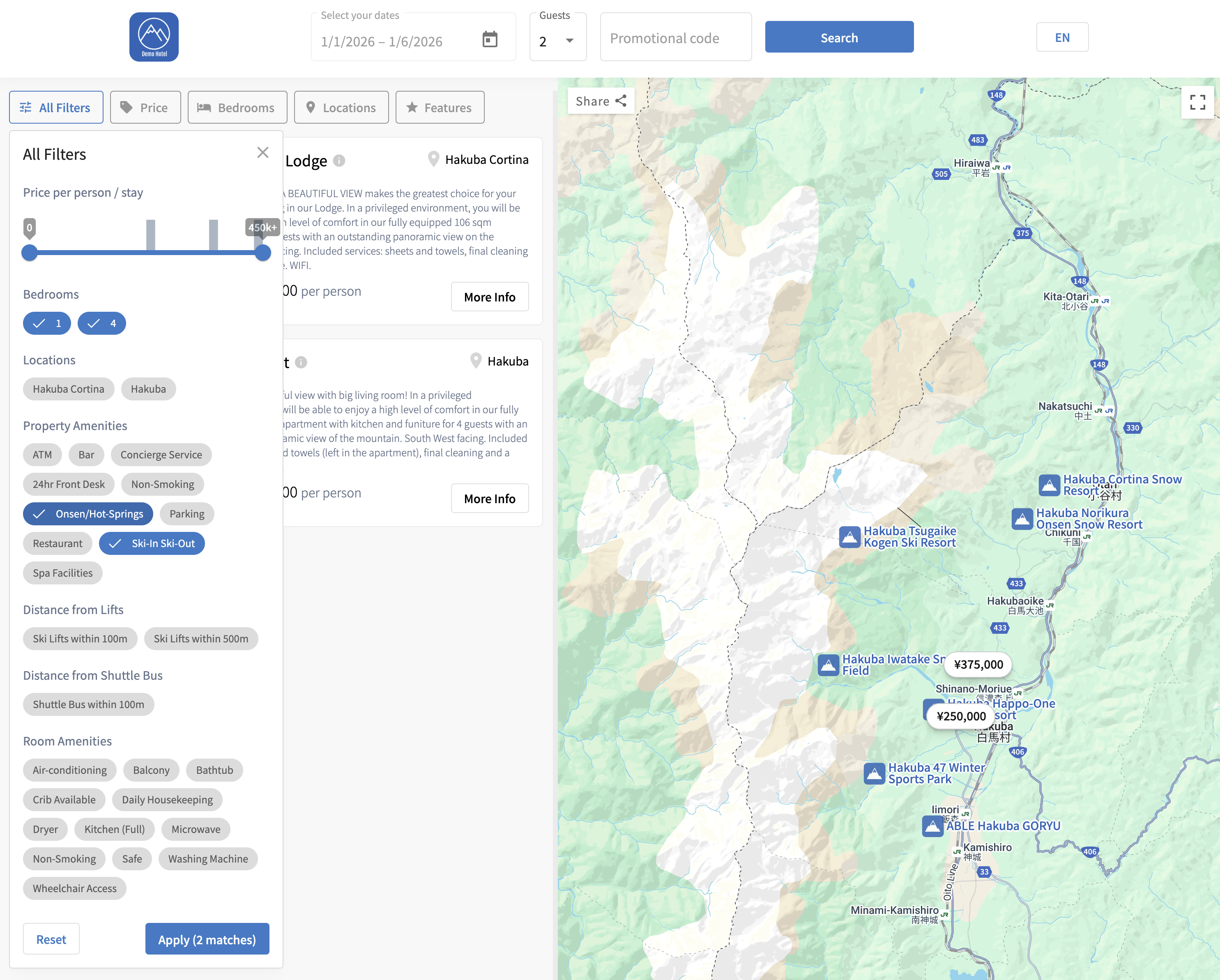Click the maximum price slider handle

point(262,253)
